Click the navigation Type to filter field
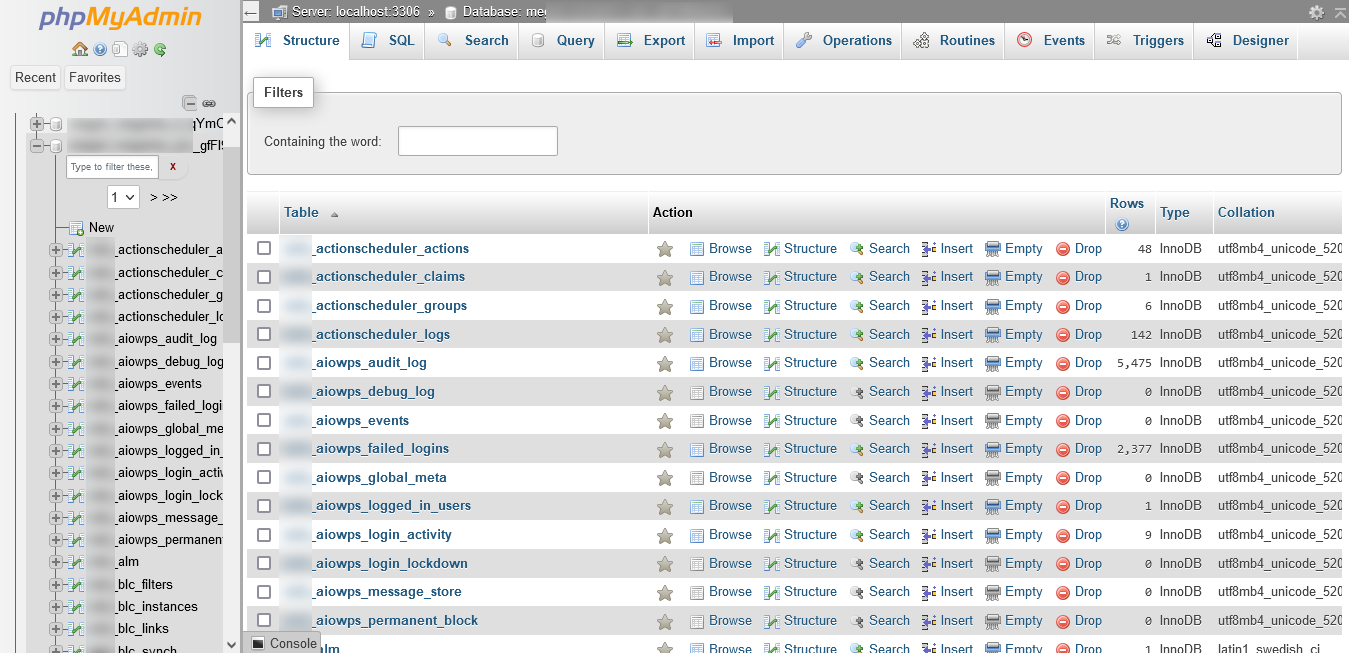The image size is (1349, 653). [113, 167]
